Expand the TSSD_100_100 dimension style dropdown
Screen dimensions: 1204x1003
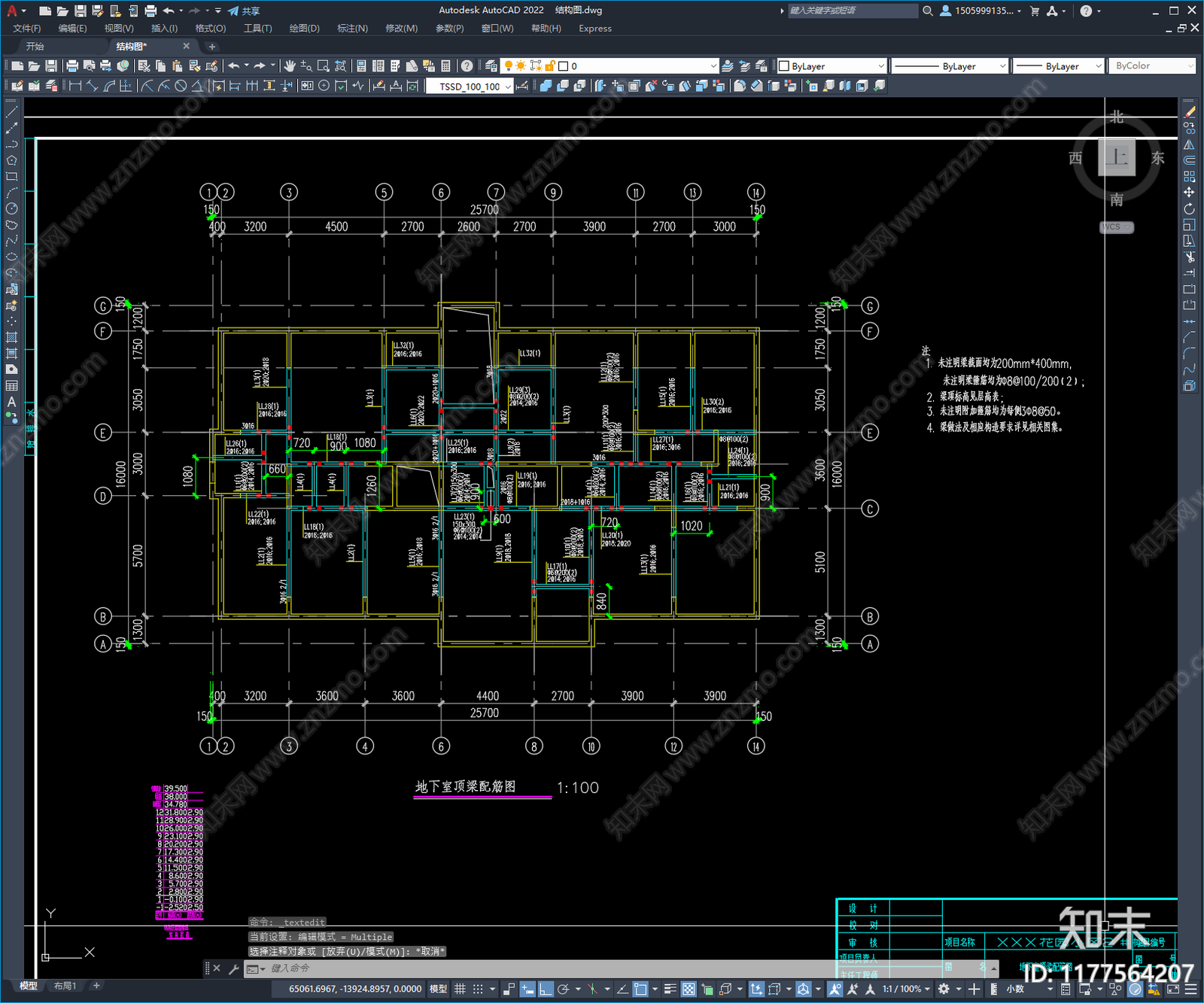coord(469,86)
